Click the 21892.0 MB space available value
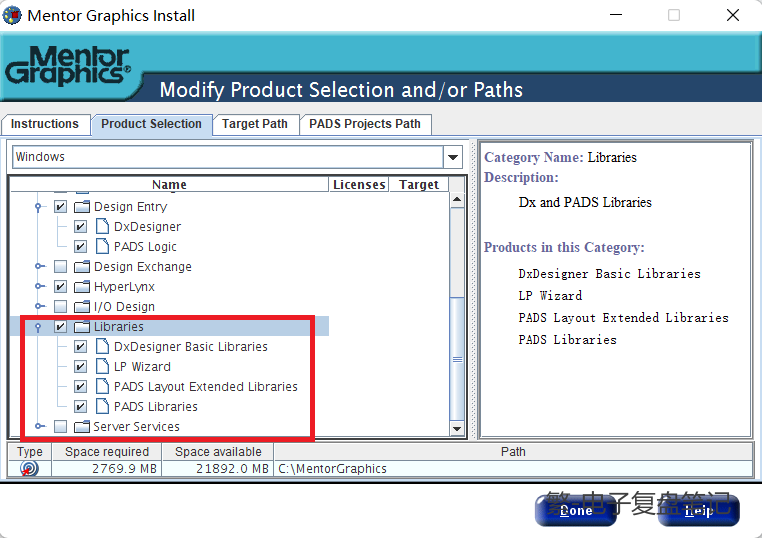The width and height of the screenshot is (762, 538). point(232,469)
